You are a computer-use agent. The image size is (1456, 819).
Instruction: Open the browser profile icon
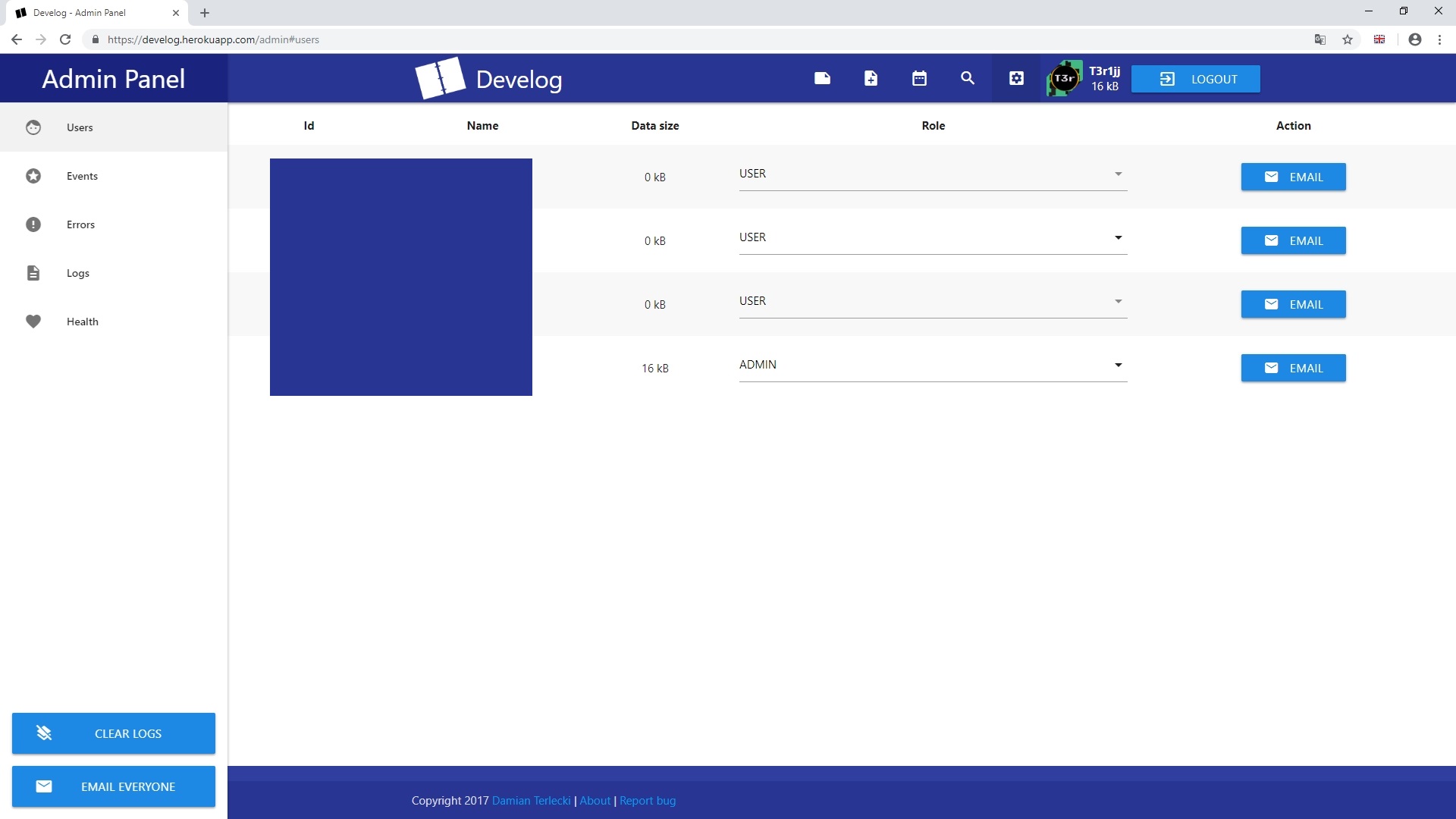point(1415,39)
